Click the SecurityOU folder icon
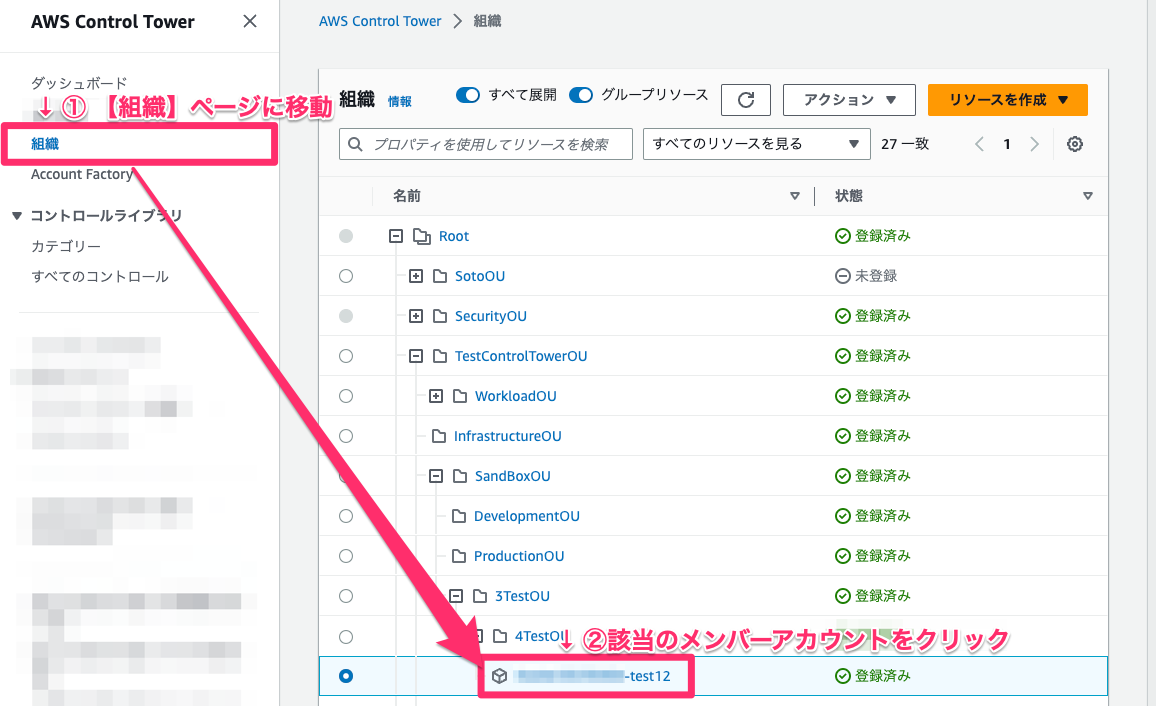The image size is (1156, 706). 440,315
